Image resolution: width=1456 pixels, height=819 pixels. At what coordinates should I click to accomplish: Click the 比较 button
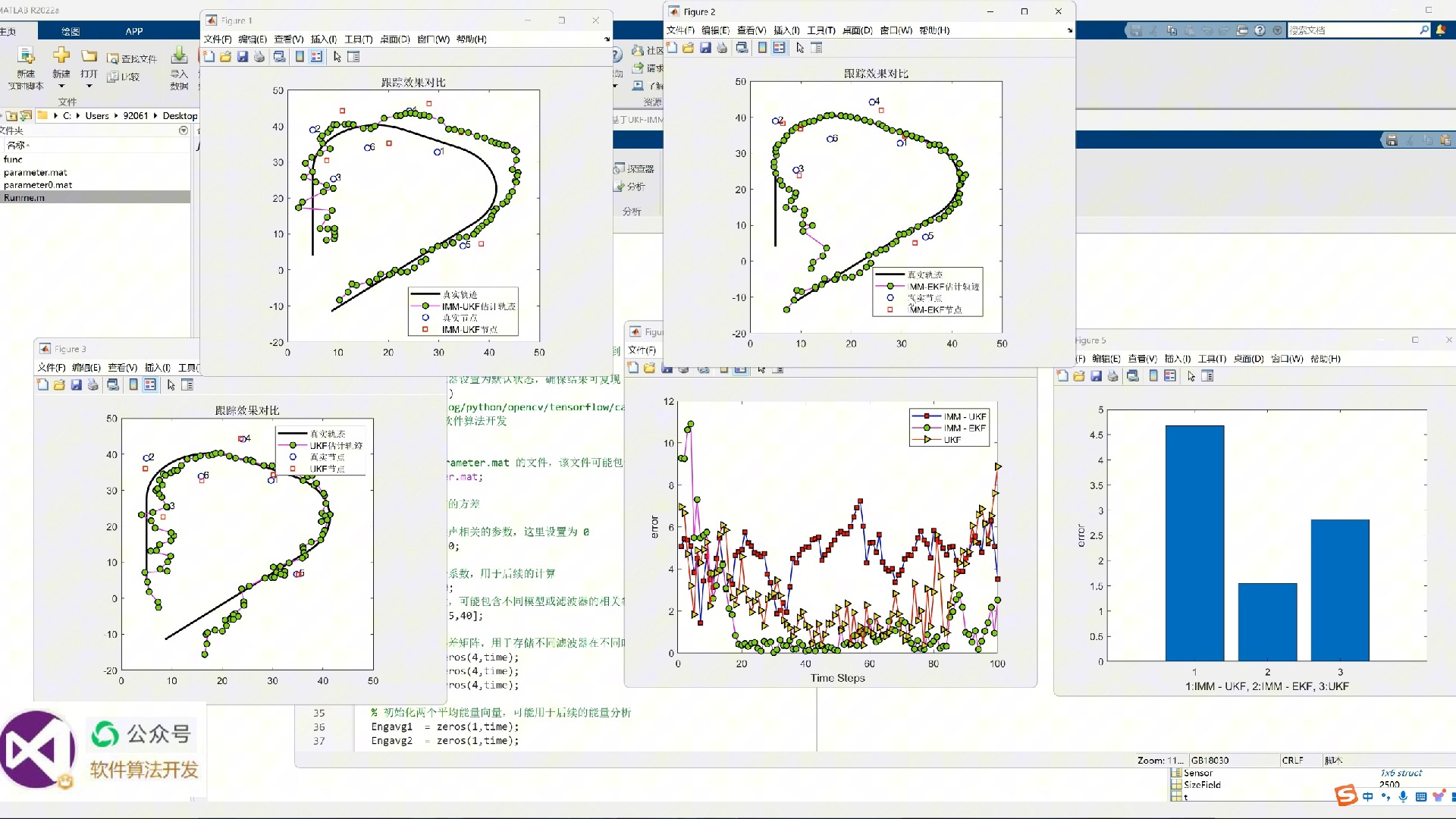(124, 77)
